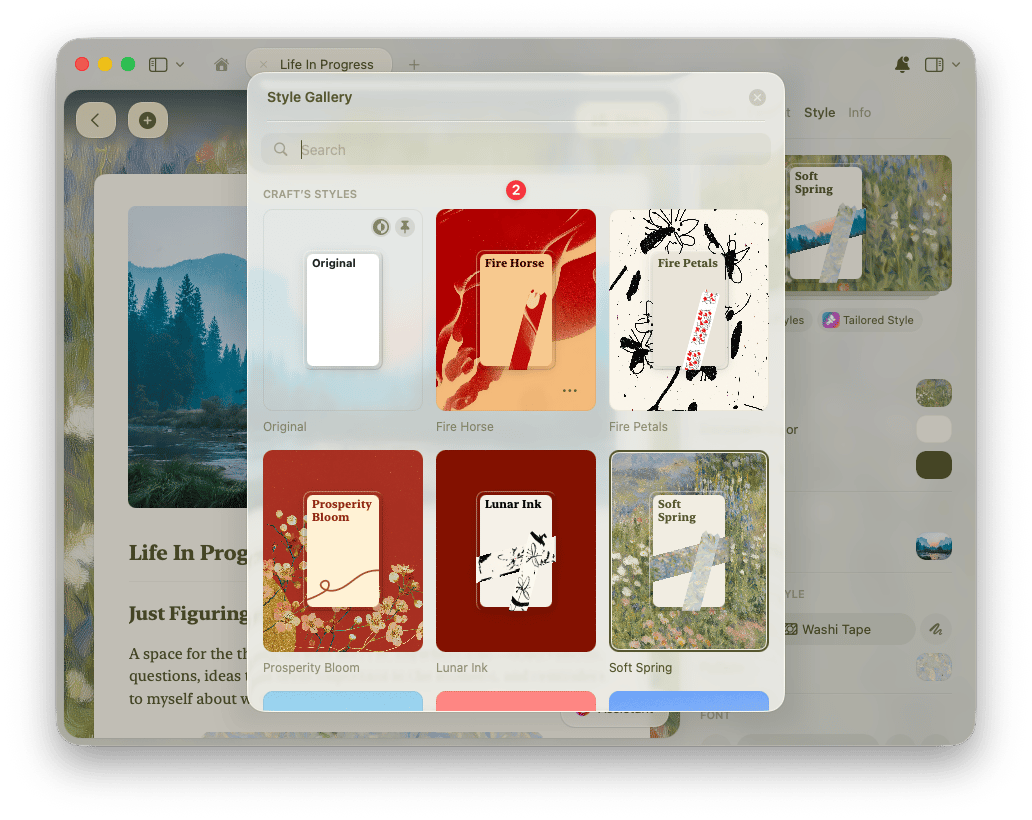
Task: Expand the sidebar options chevron
Action: click(180, 64)
